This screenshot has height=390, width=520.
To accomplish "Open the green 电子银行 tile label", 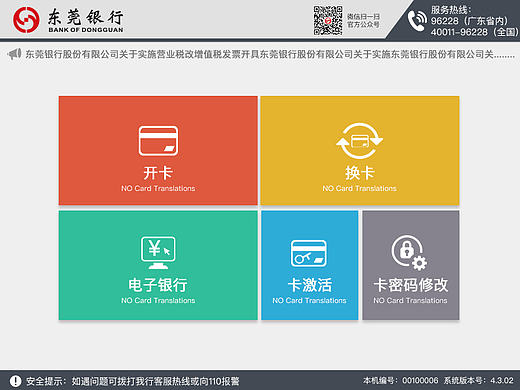I will click(158, 285).
